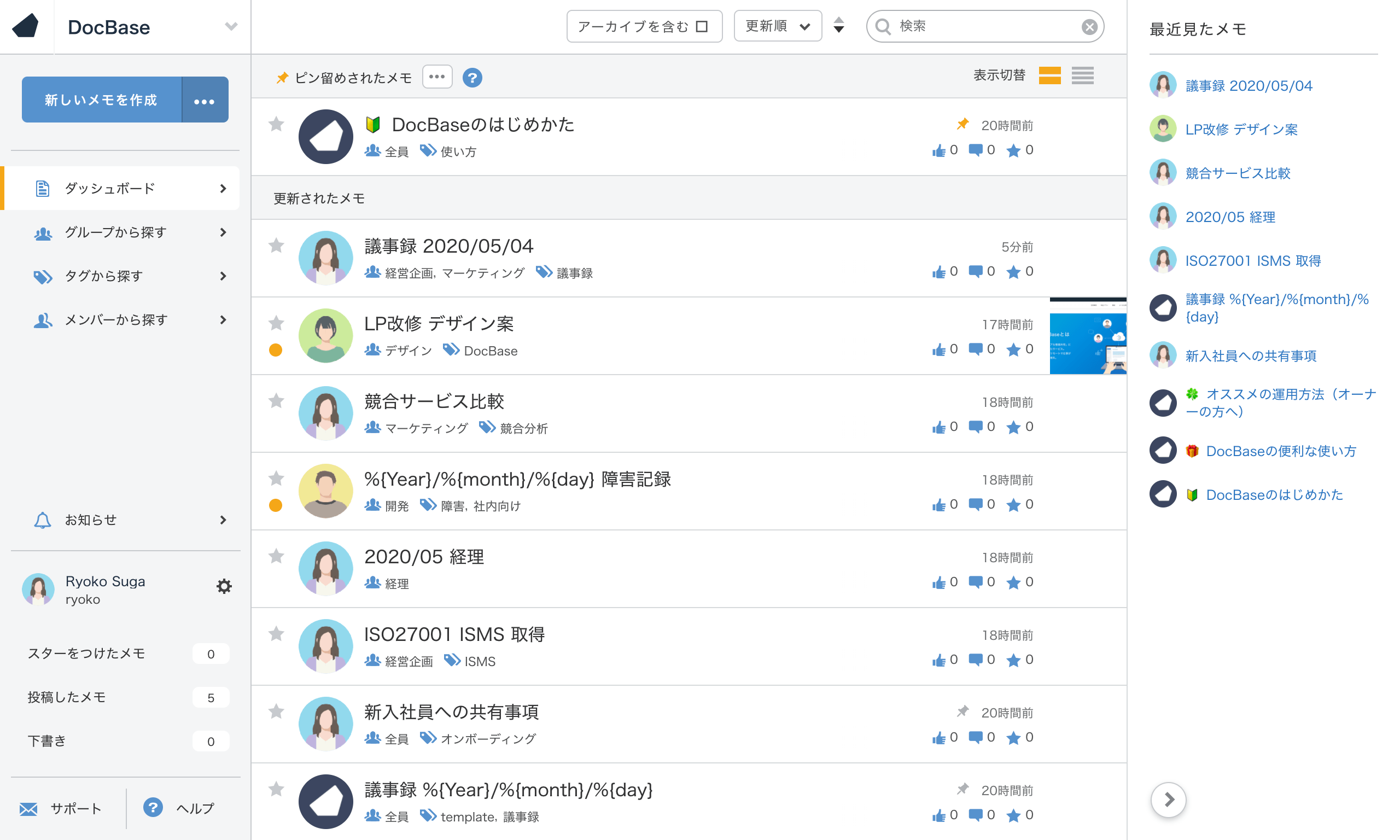1400x840 pixels.
Task: Star the 議事録 2020/05/04 memo
Action: [x=276, y=246]
